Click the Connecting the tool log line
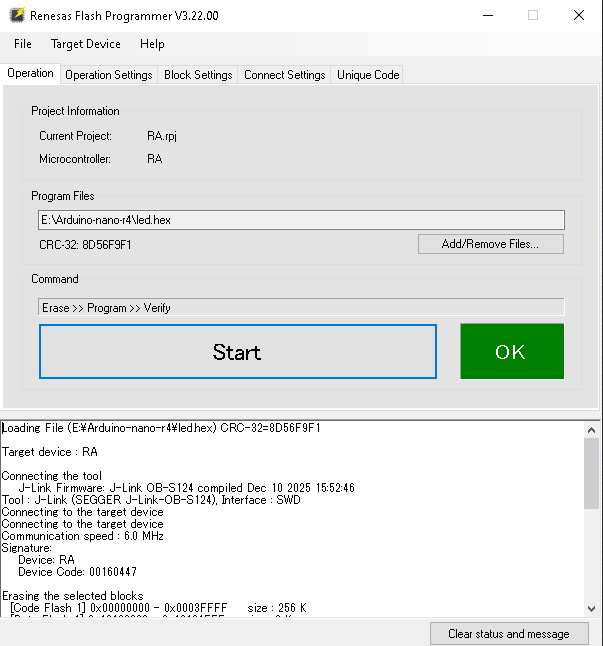Viewport: 603px width, 646px height. [51, 476]
